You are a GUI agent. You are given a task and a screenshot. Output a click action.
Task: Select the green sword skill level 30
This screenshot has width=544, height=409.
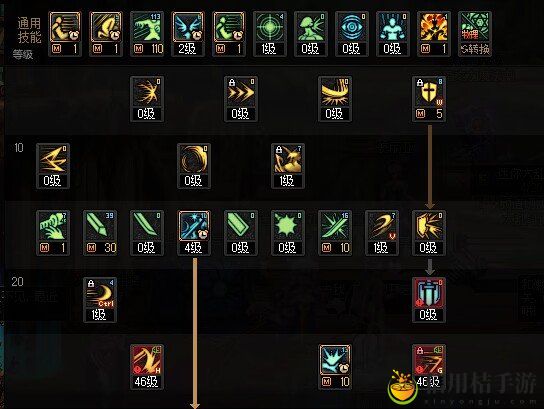100,226
